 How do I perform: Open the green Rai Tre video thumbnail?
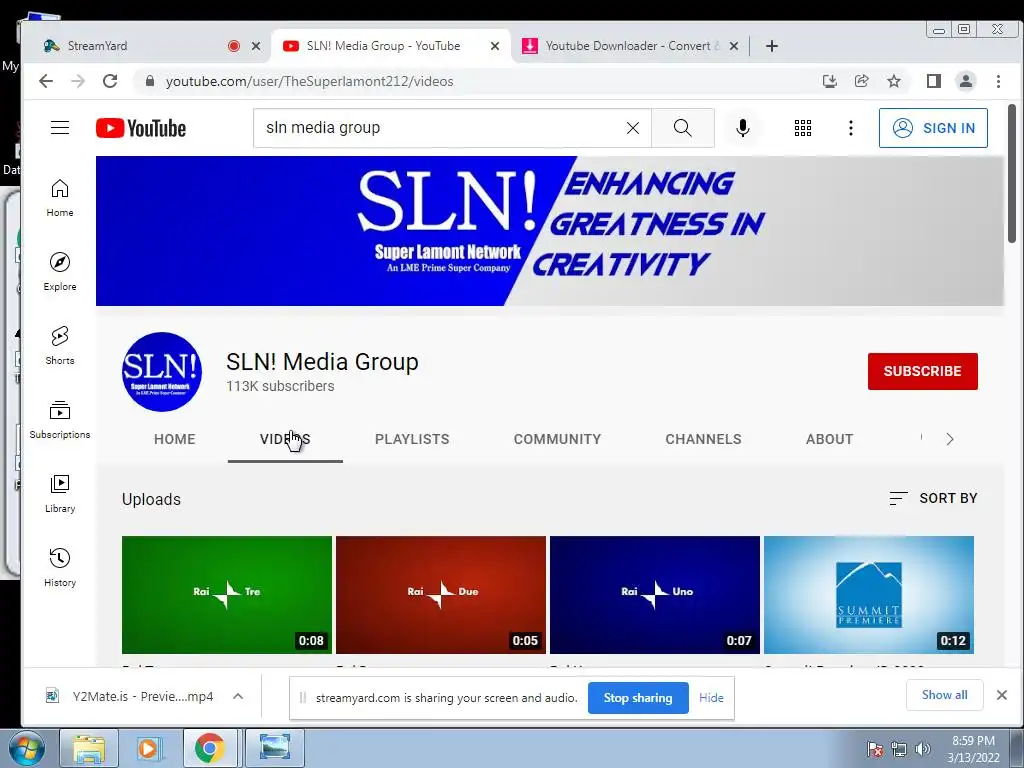tap(227, 594)
